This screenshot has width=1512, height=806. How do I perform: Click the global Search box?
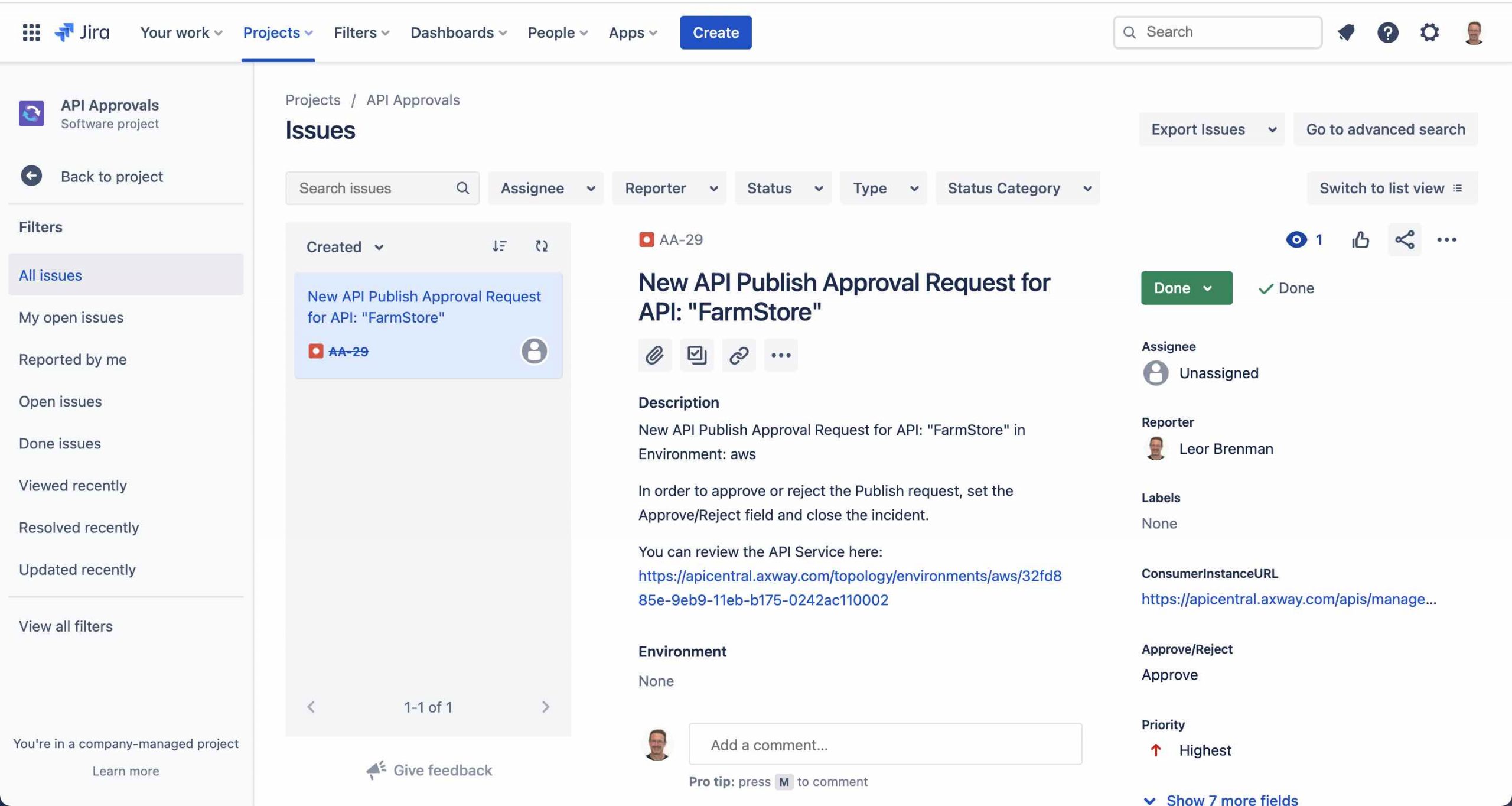tap(1217, 32)
